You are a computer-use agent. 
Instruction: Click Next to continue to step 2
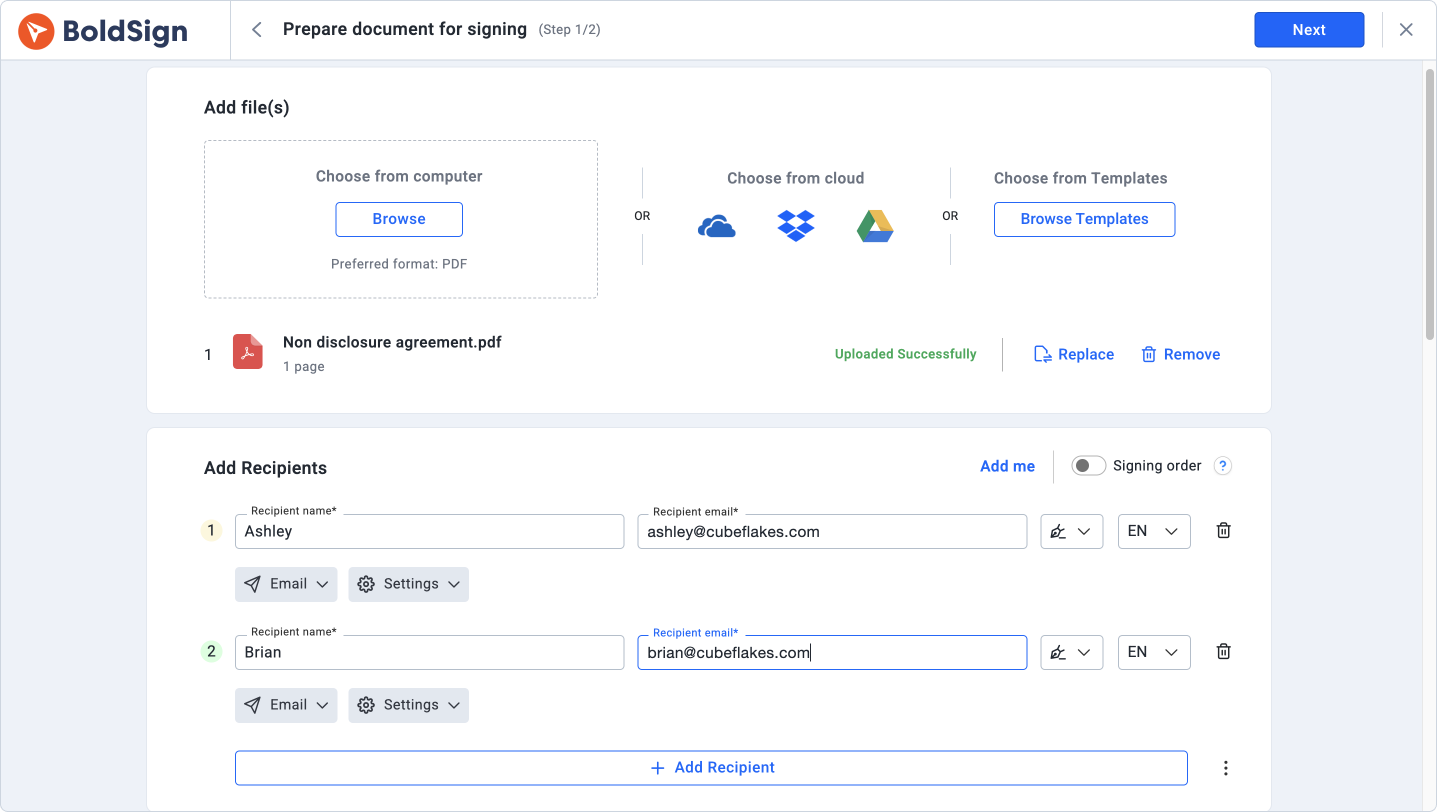1308,29
